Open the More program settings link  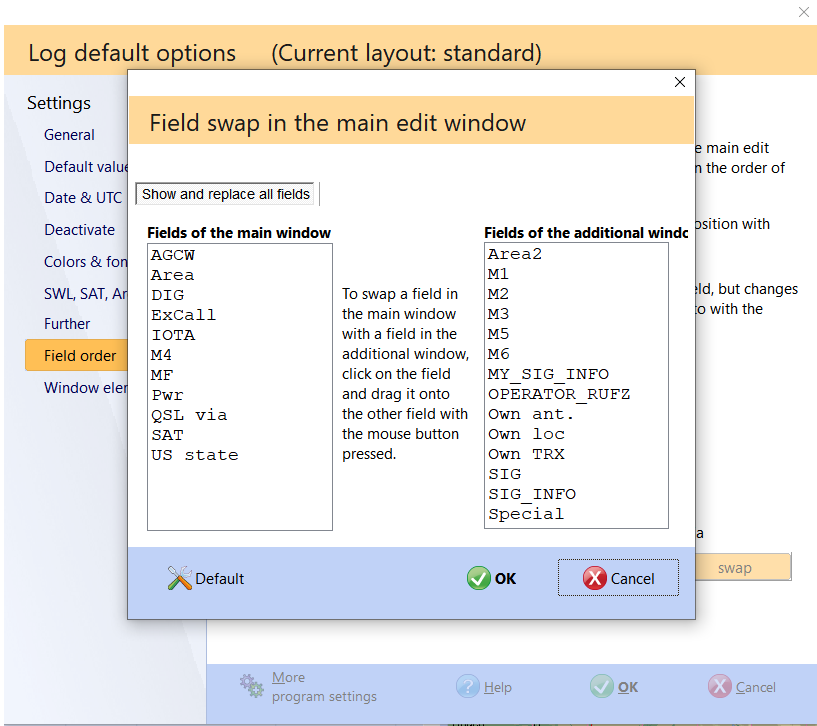tap(324, 686)
